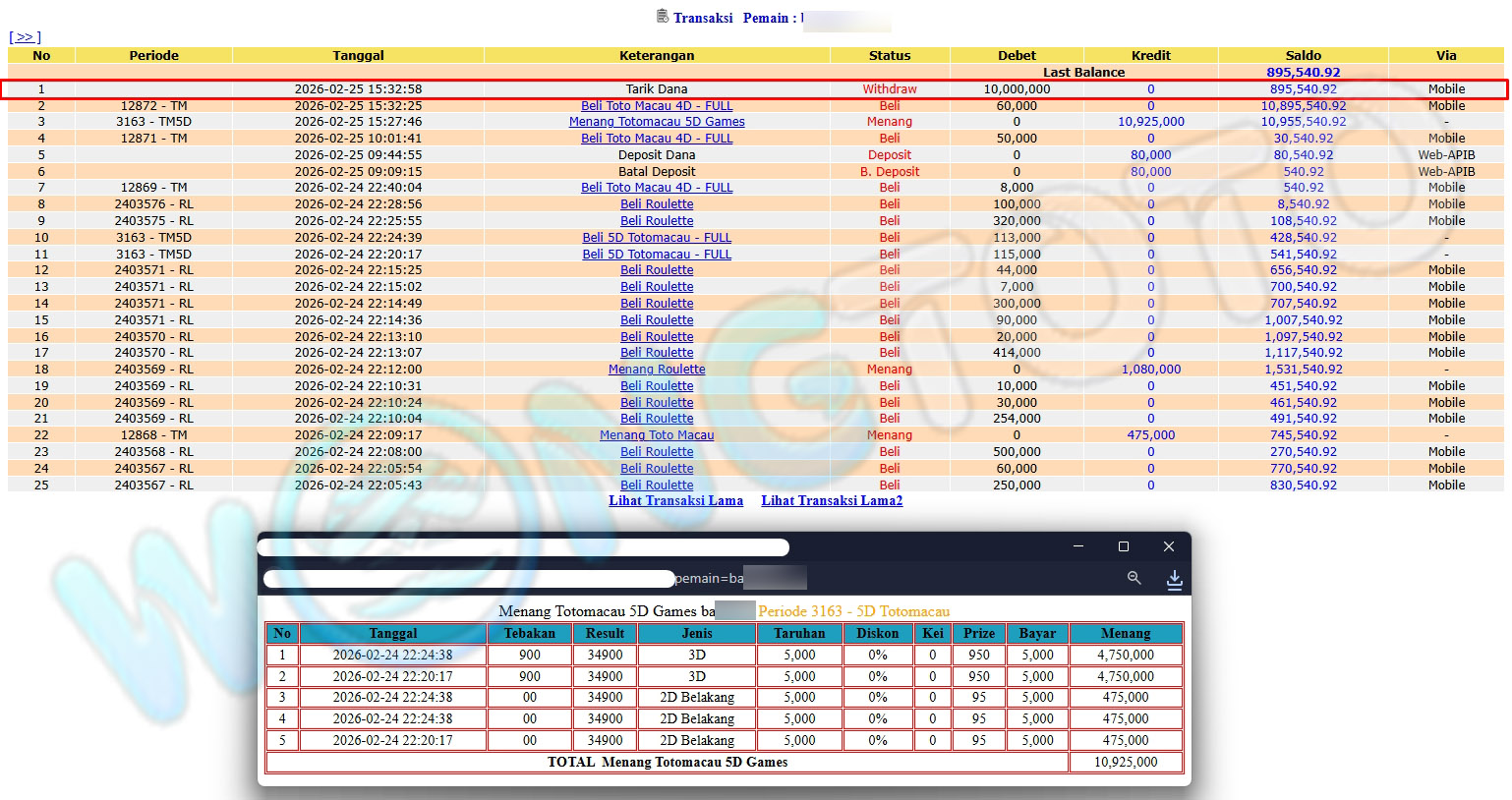Click the Saldo column header
The width and height of the screenshot is (1512, 800).
pyautogui.click(x=1303, y=56)
